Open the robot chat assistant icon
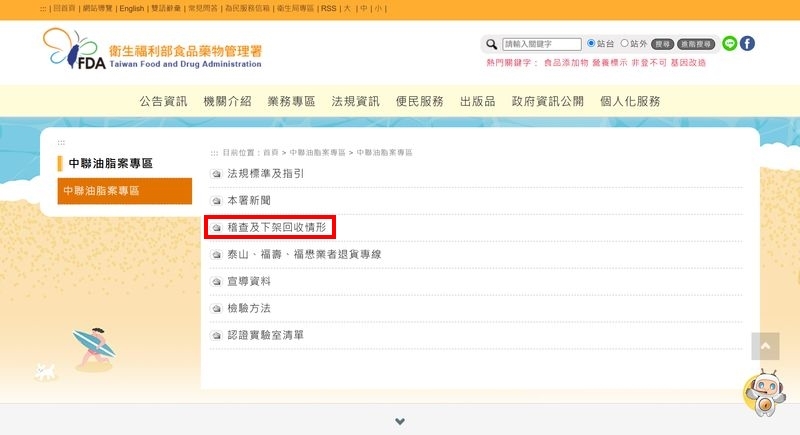This screenshot has width=800, height=435. pyautogui.click(x=764, y=393)
